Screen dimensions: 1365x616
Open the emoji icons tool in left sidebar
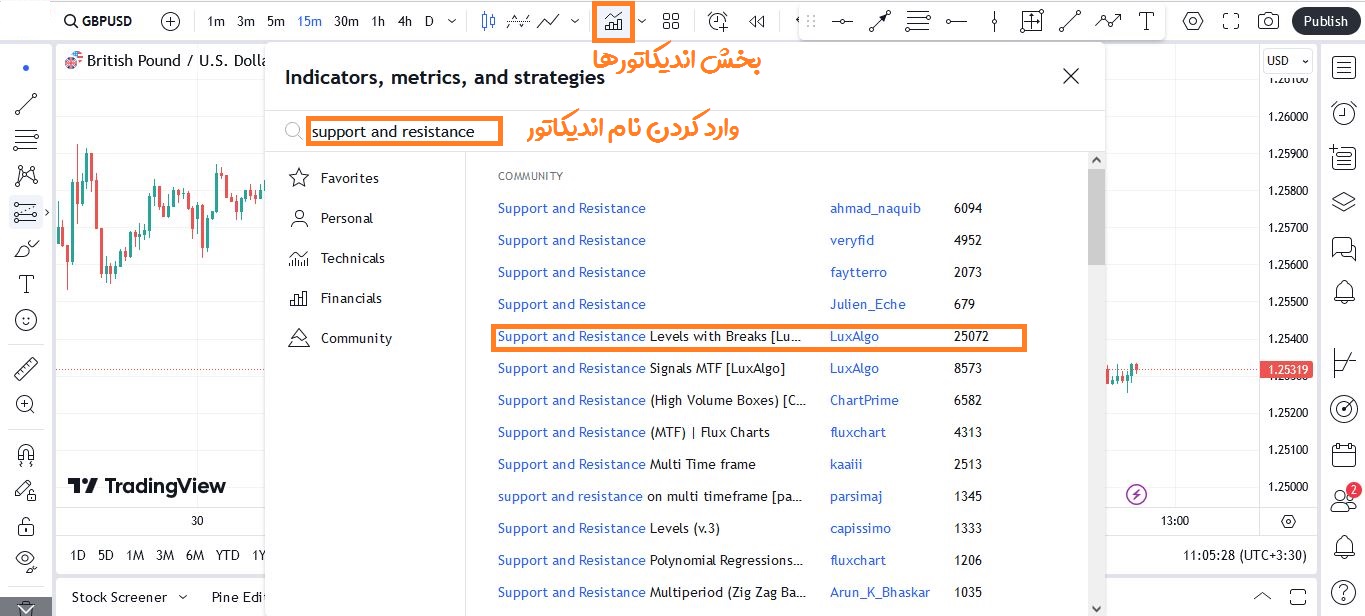coord(26,320)
